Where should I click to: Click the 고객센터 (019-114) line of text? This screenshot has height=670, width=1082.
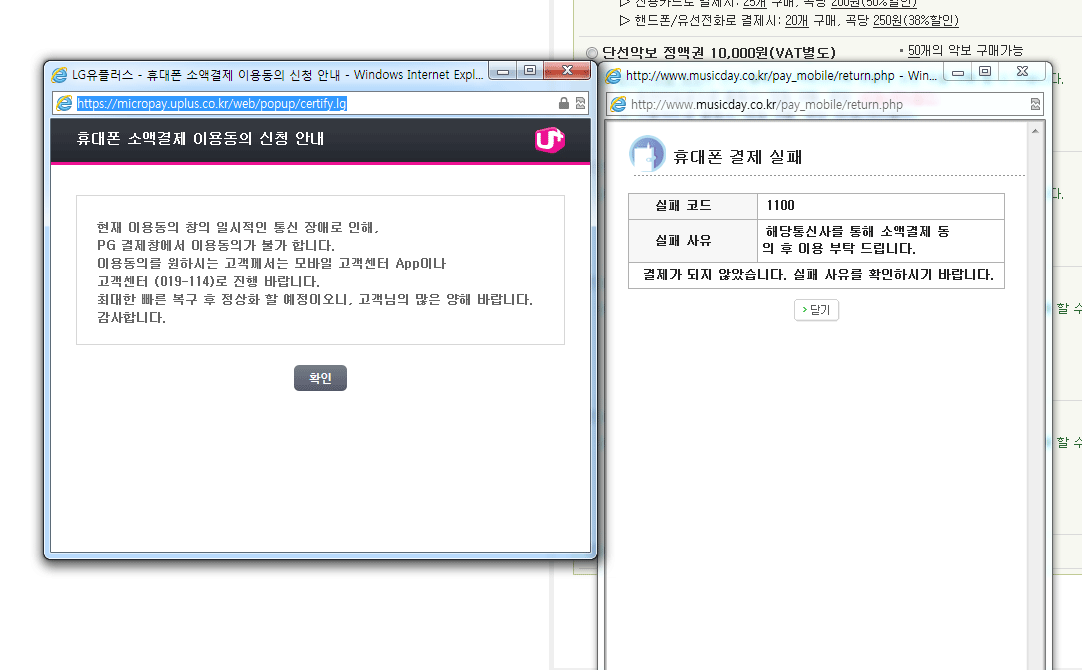point(208,282)
